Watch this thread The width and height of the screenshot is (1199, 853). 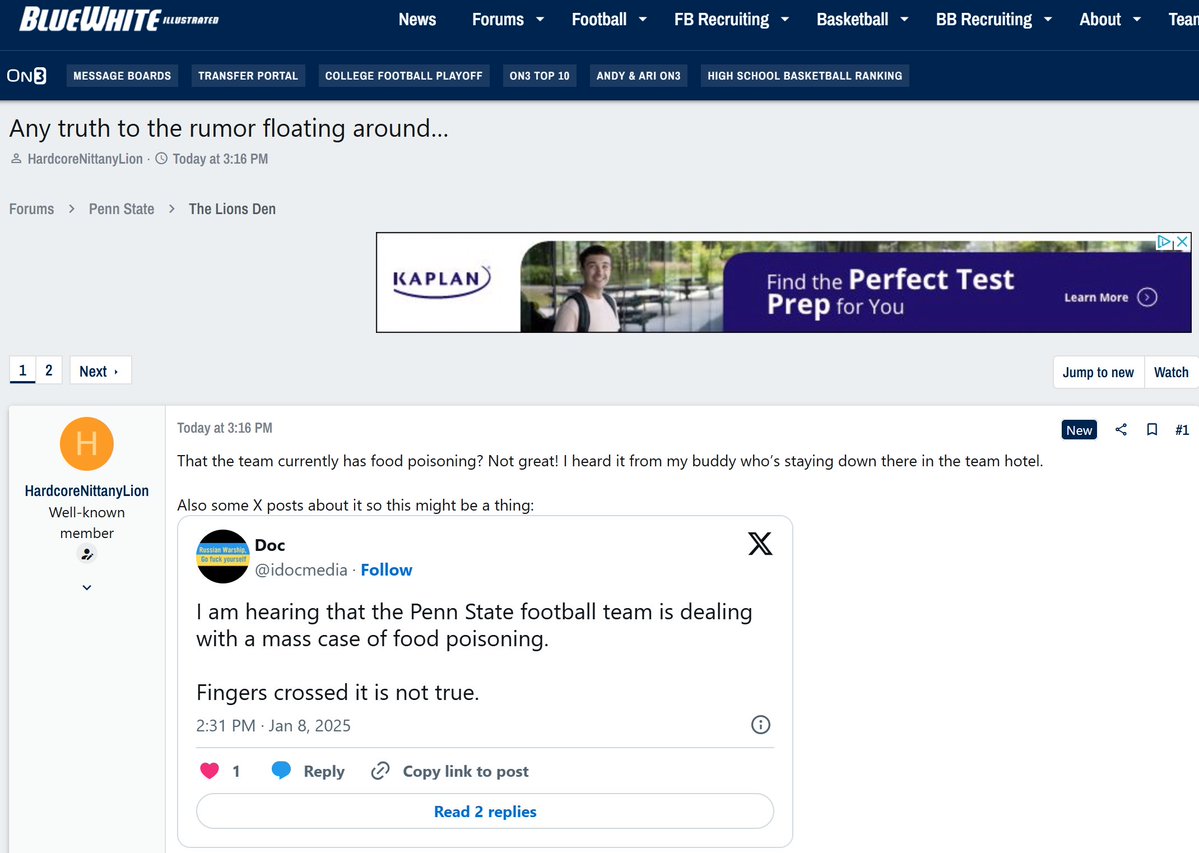coord(1171,372)
